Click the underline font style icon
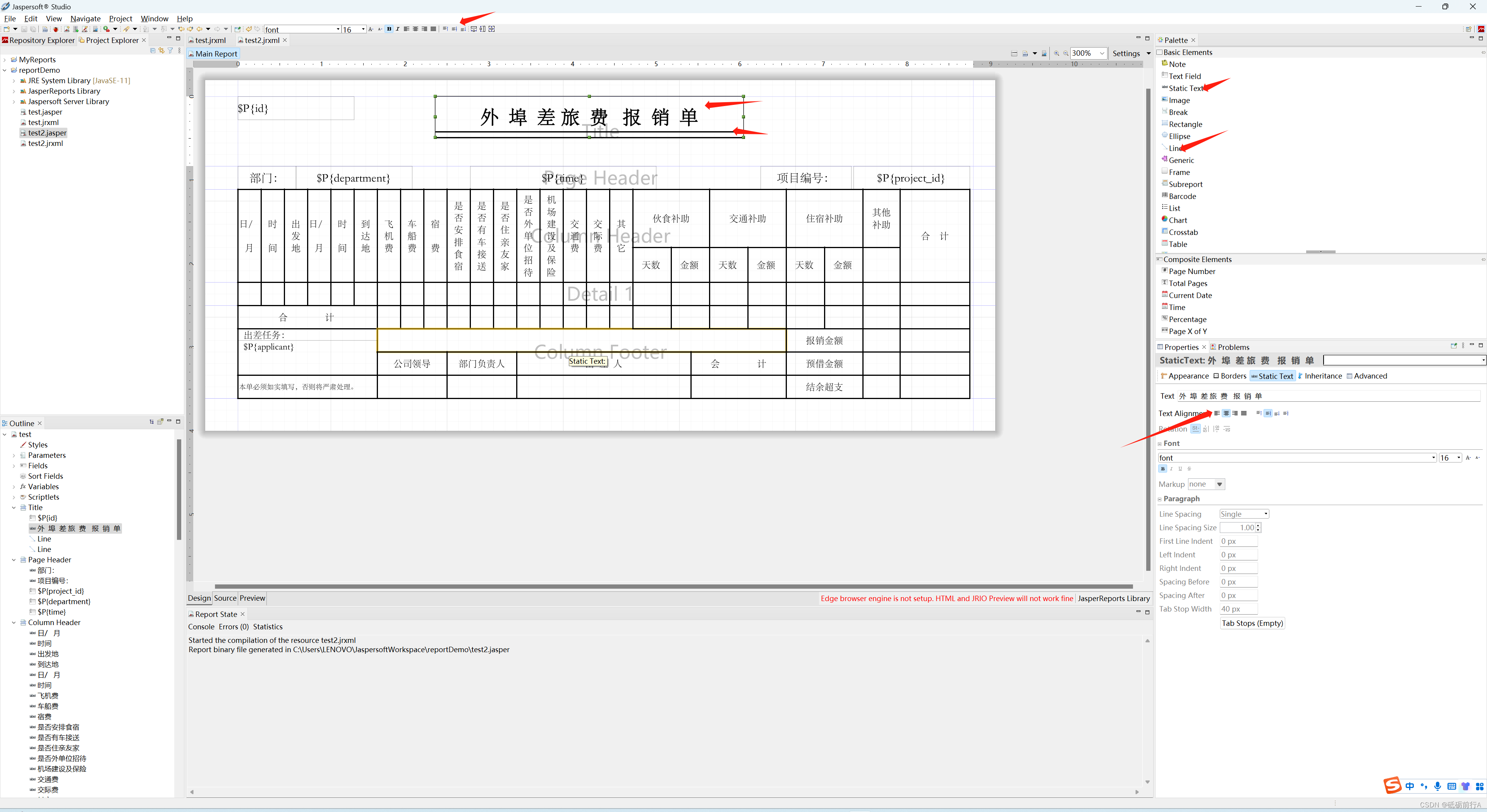The height and width of the screenshot is (812, 1487). 1180,469
